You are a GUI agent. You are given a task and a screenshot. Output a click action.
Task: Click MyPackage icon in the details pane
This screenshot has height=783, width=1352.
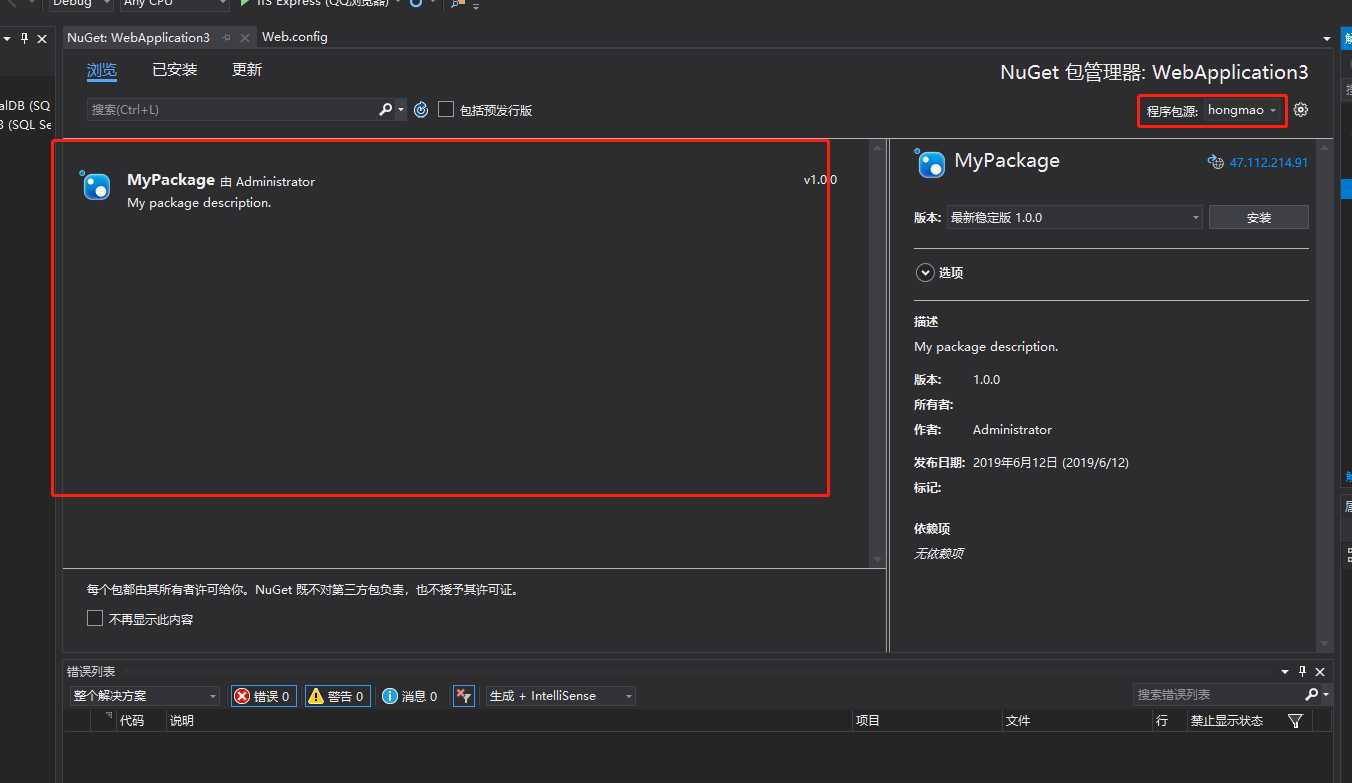coord(930,163)
